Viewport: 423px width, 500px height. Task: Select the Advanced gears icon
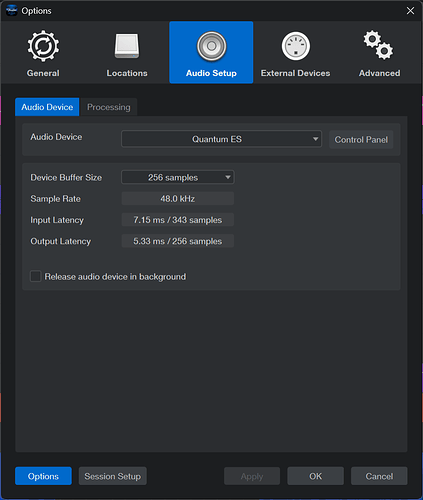(379, 45)
